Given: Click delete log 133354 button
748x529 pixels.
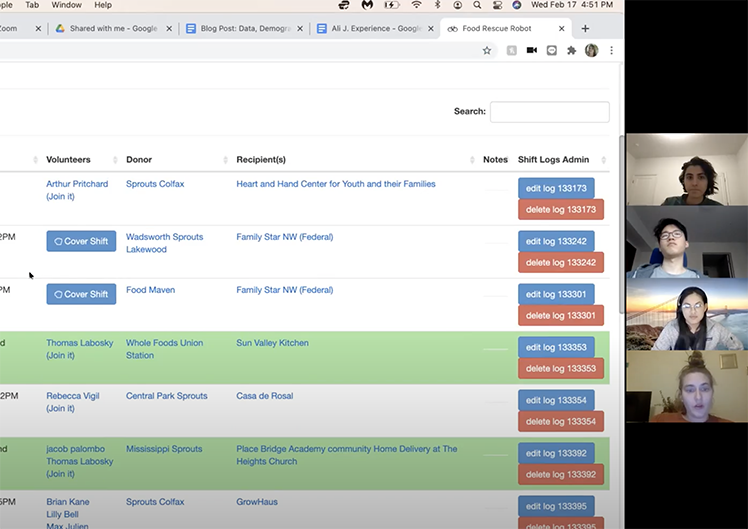Looking at the screenshot, I should pos(561,421).
